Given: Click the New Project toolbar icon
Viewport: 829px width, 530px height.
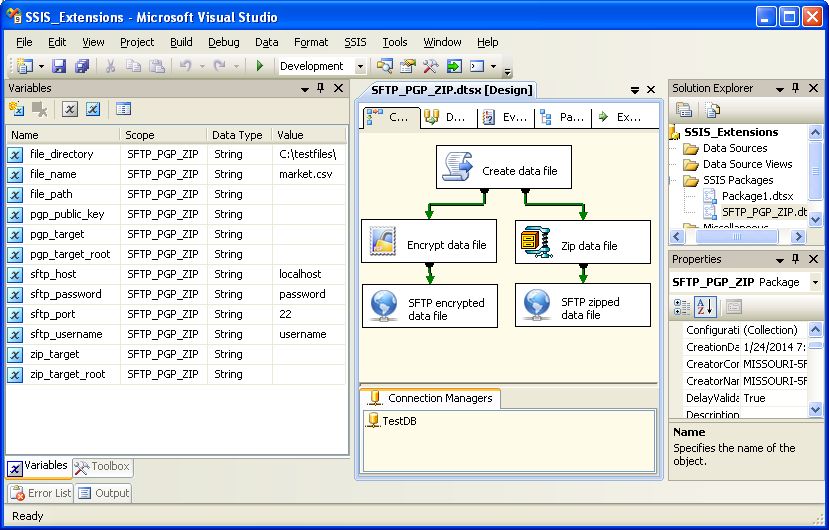Looking at the screenshot, I should pos(24,66).
